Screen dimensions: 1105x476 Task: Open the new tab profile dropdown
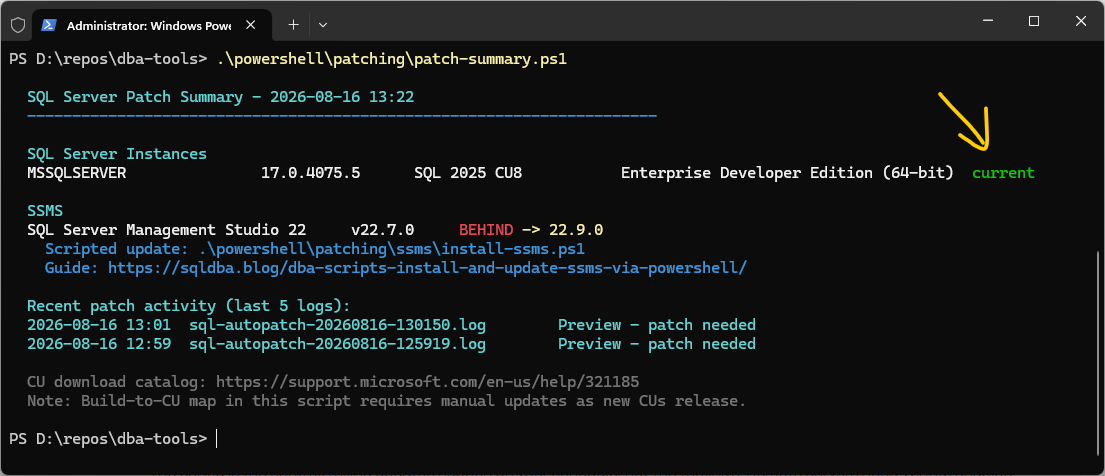pos(323,25)
